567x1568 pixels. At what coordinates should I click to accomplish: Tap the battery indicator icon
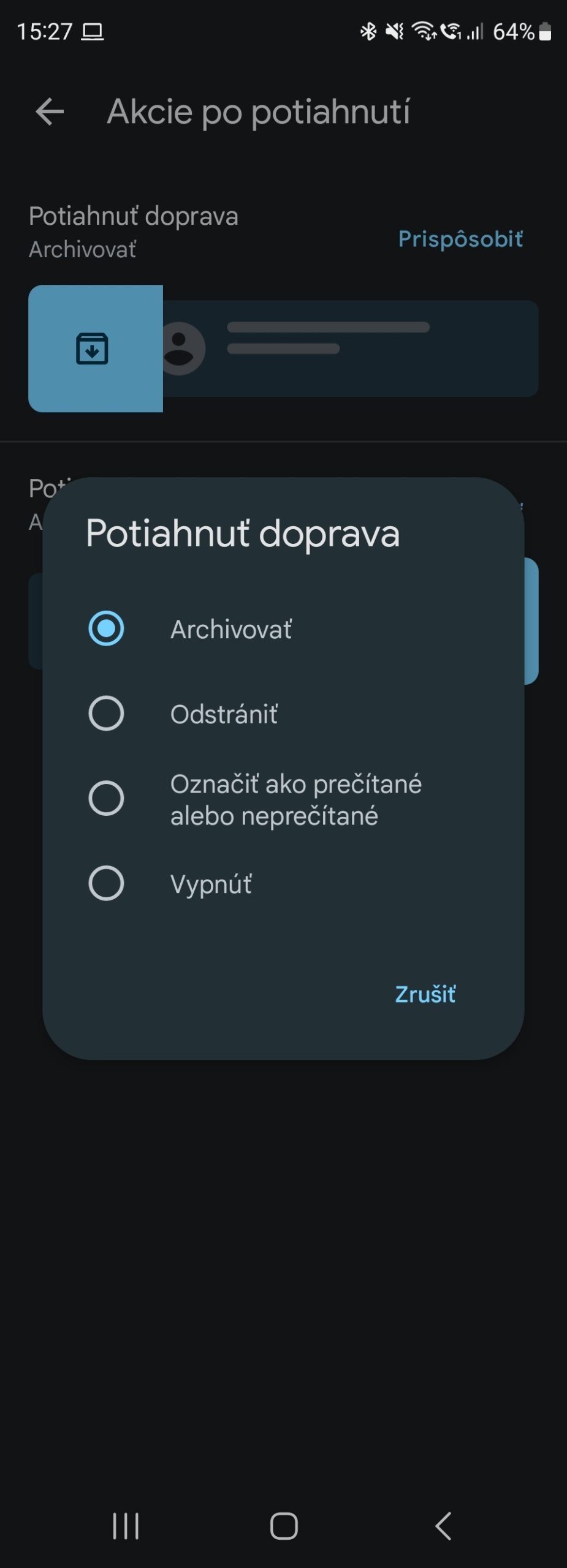click(545, 31)
